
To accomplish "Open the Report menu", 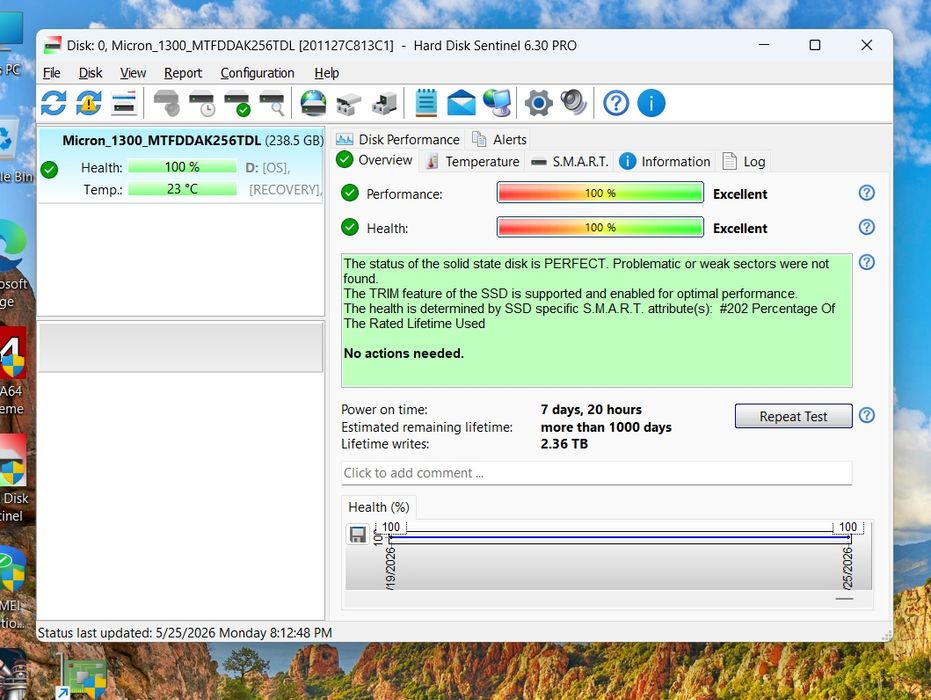I will pyautogui.click(x=183, y=73).
